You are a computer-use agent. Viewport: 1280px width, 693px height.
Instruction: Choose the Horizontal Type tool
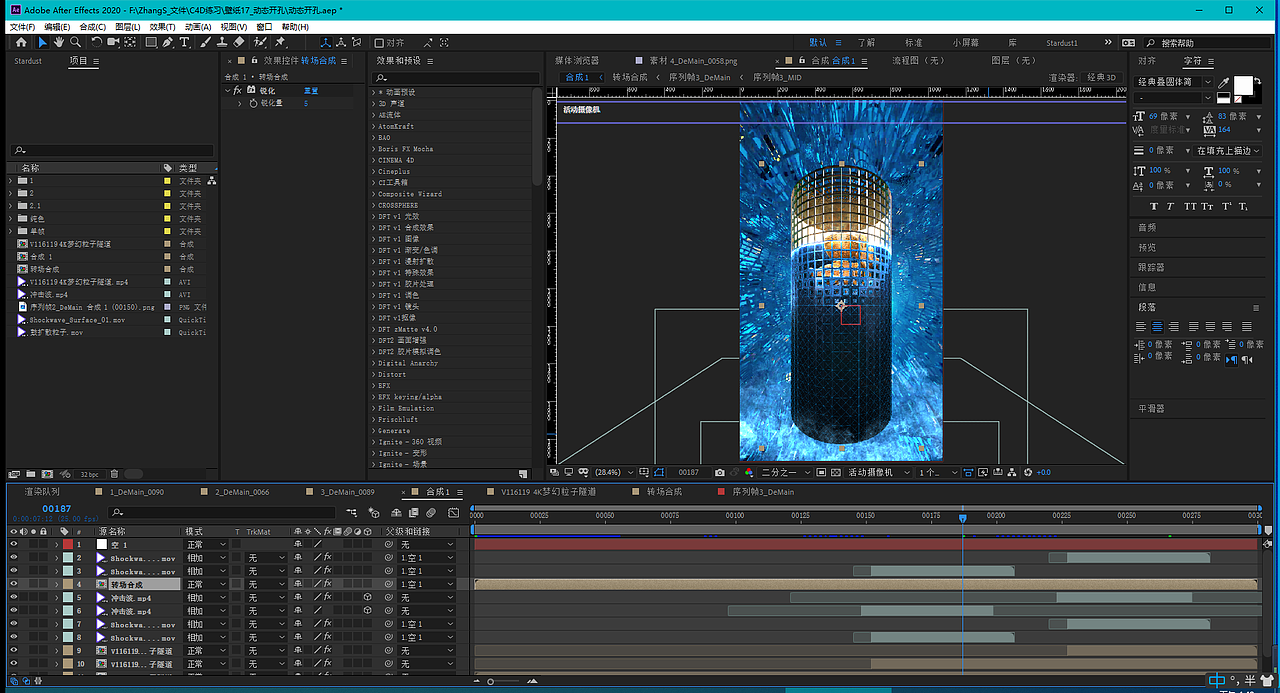pos(185,43)
